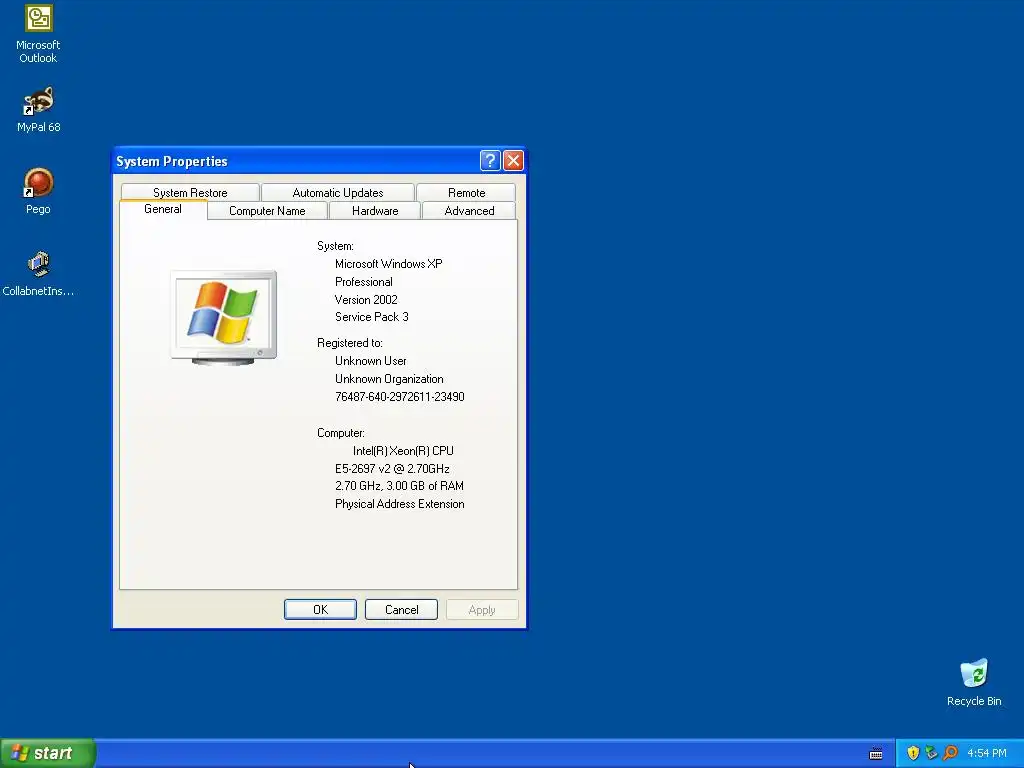The height and width of the screenshot is (768, 1024).
Task: Close the System Properties dialog
Action: 513,160
